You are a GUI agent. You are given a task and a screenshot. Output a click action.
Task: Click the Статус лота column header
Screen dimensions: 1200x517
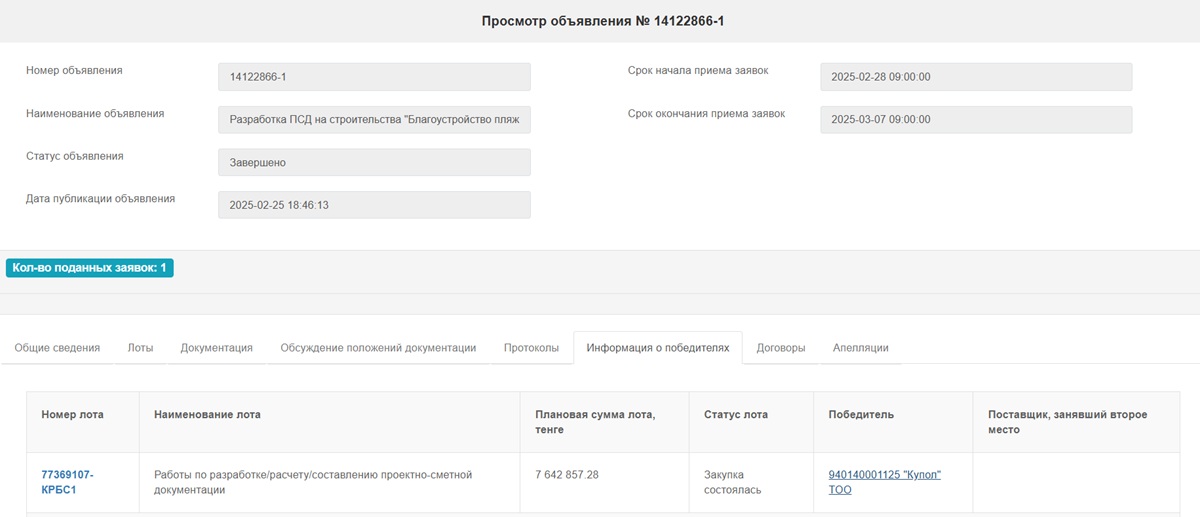click(x=736, y=415)
